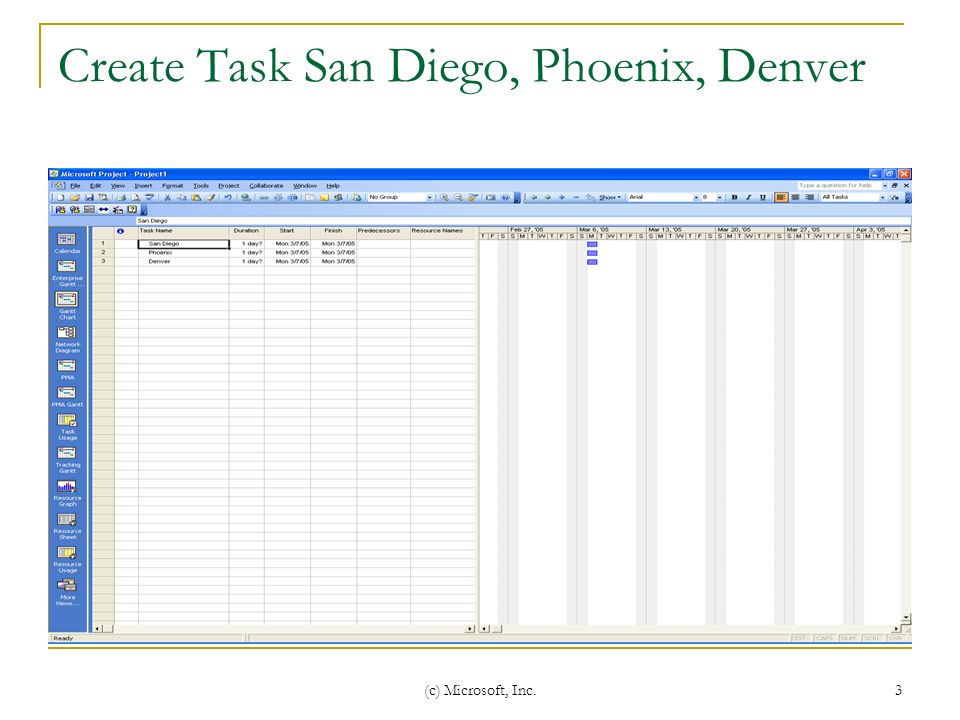The image size is (960, 720).
Task: Toggle Italic formatting
Action: pos(748,197)
